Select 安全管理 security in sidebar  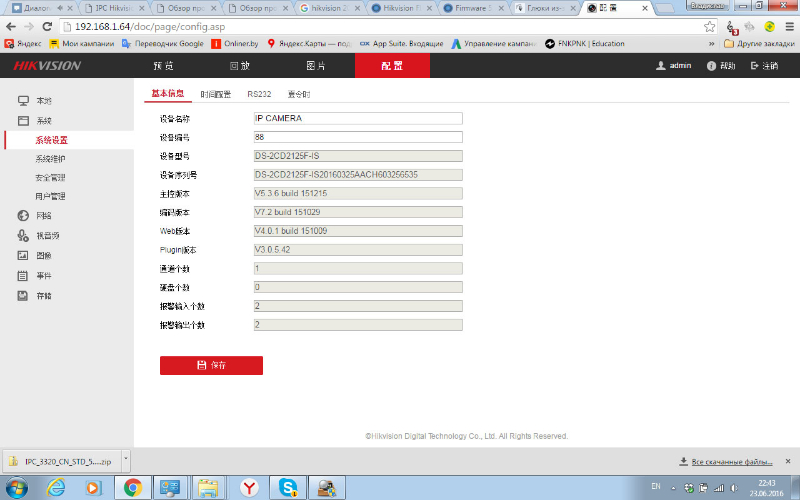pyautogui.click(x=51, y=178)
